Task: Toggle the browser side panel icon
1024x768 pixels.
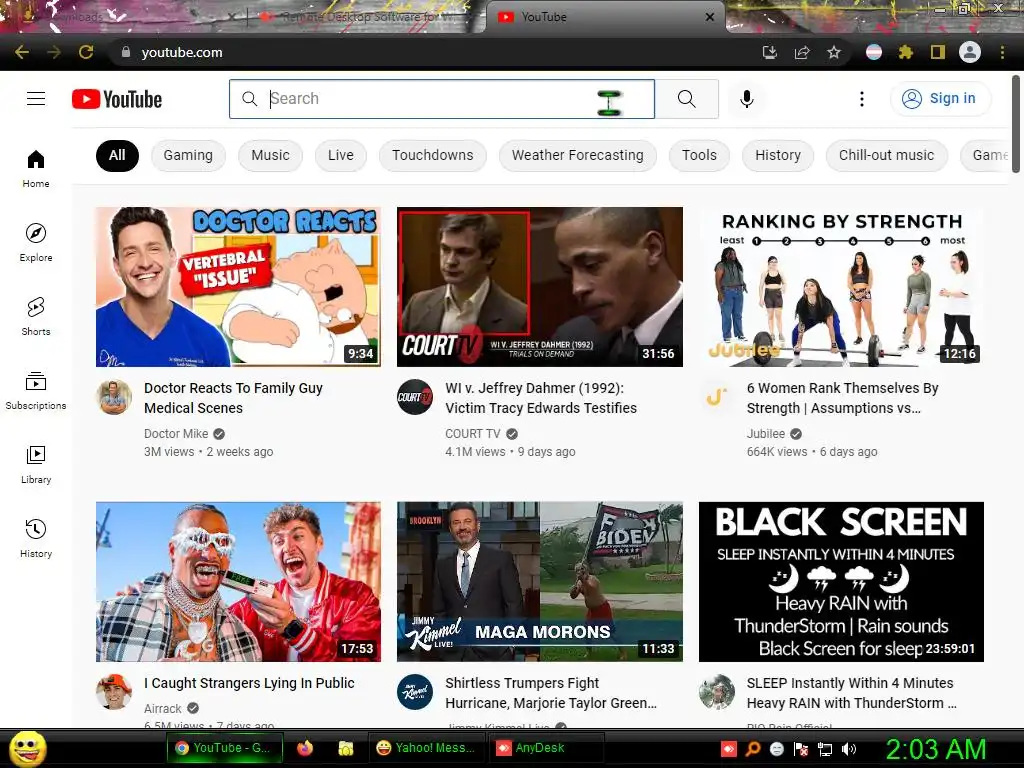Action: pos(938,52)
